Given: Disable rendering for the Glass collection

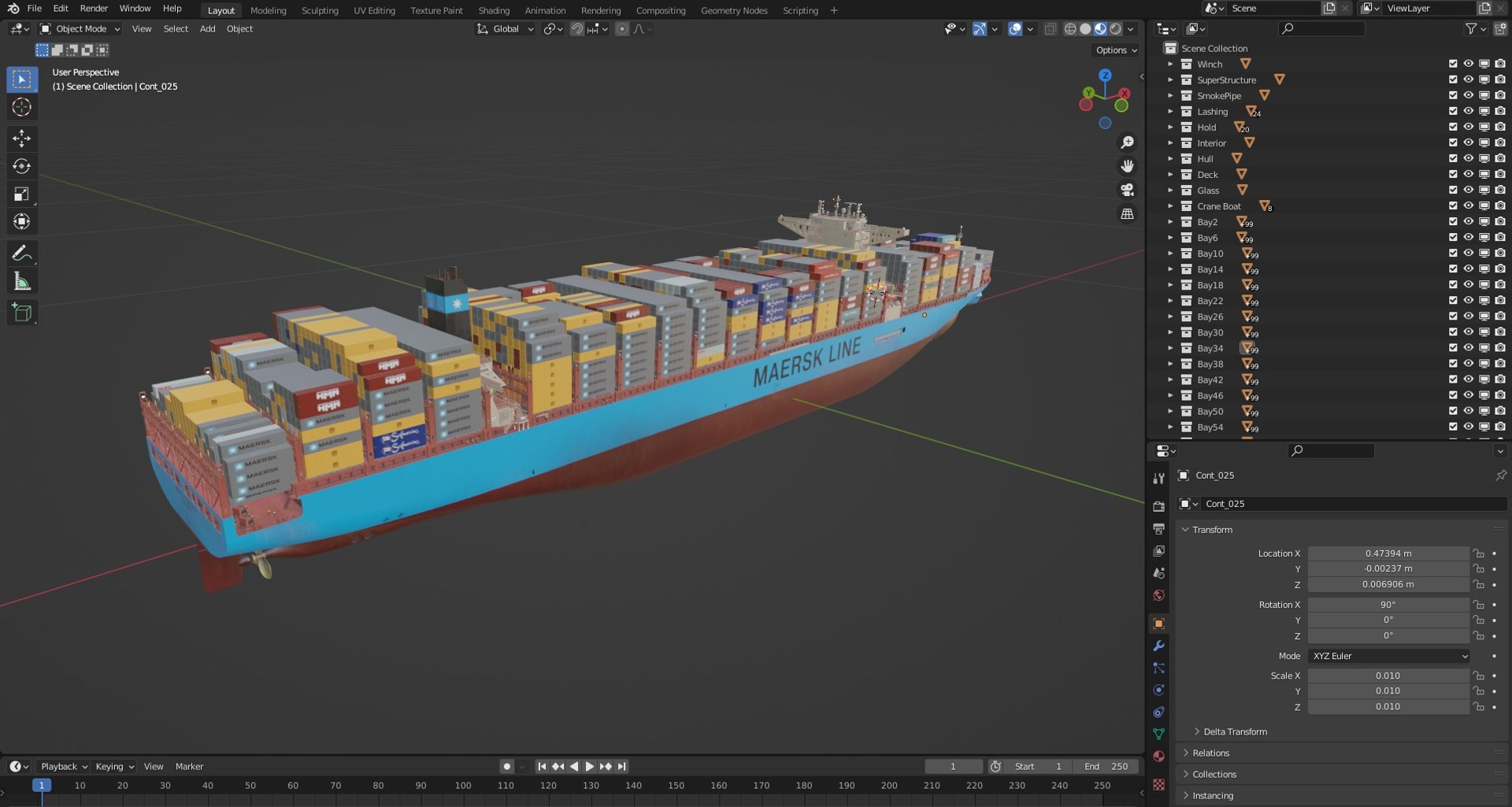Looking at the screenshot, I should click(x=1499, y=190).
